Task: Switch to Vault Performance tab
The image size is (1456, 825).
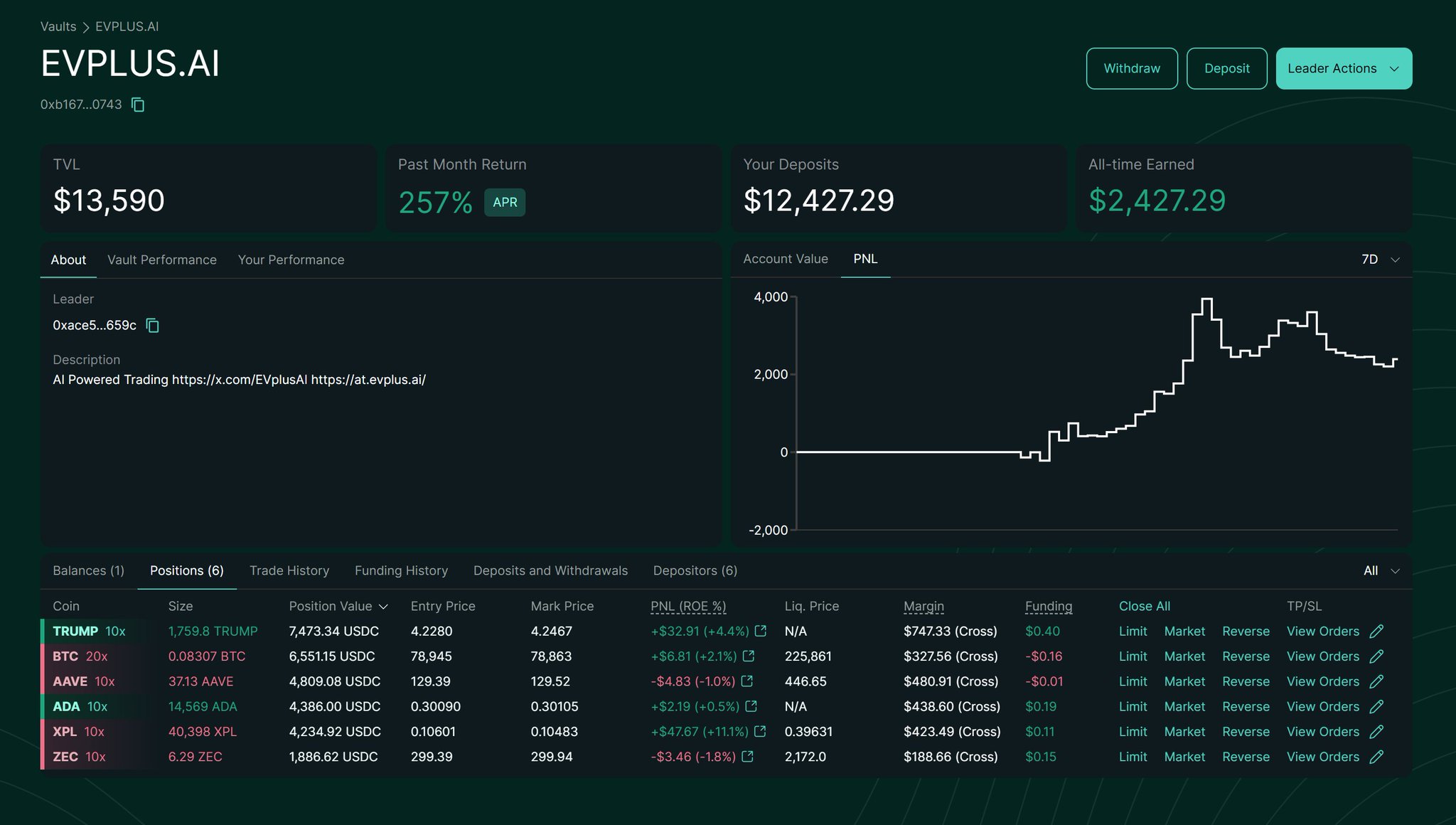Action: click(162, 260)
